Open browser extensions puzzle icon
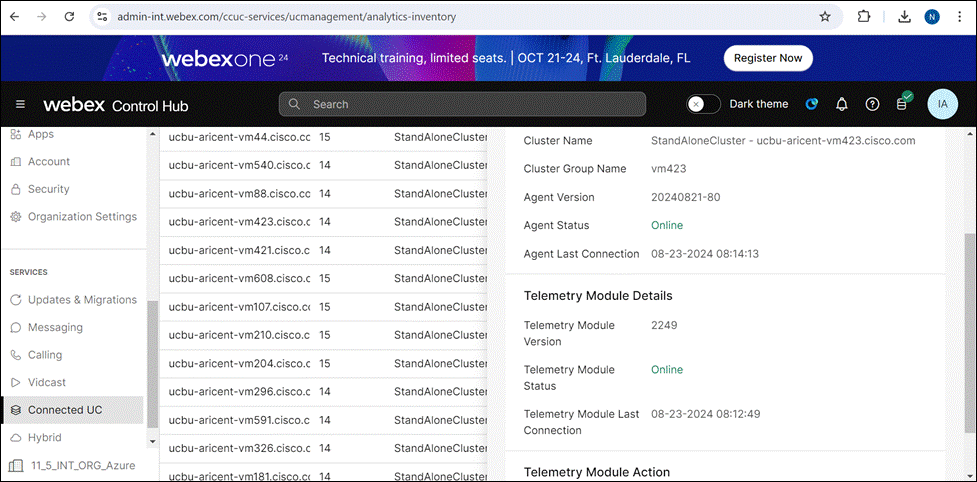 (x=864, y=17)
